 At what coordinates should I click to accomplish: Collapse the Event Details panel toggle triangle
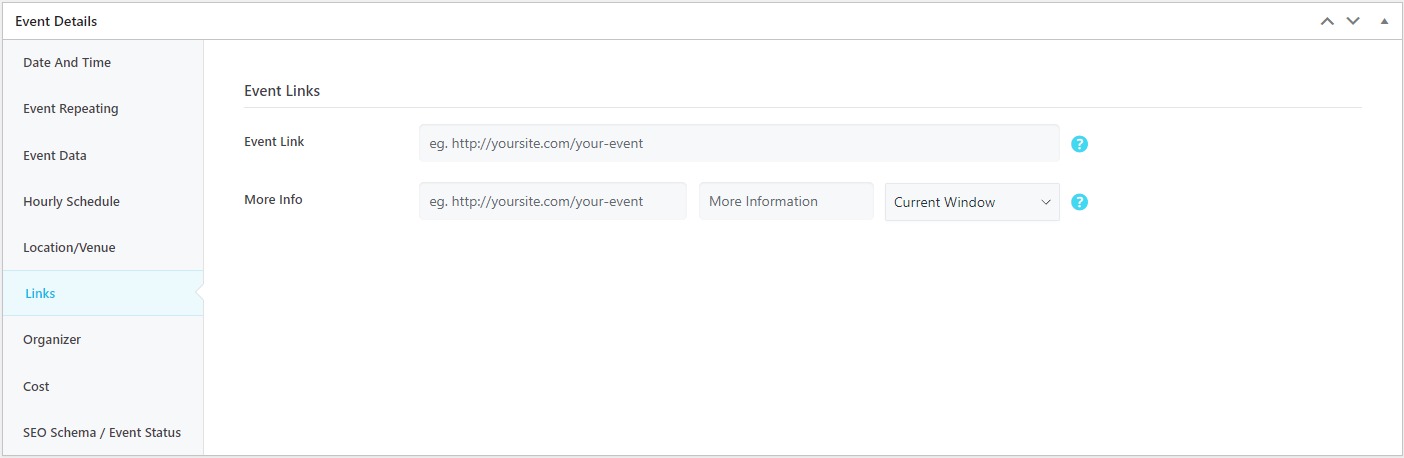(1385, 21)
